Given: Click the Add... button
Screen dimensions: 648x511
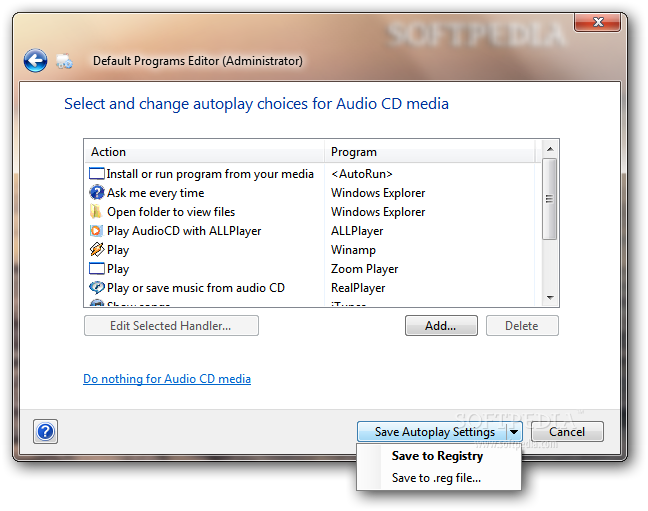Looking at the screenshot, I should (x=441, y=326).
